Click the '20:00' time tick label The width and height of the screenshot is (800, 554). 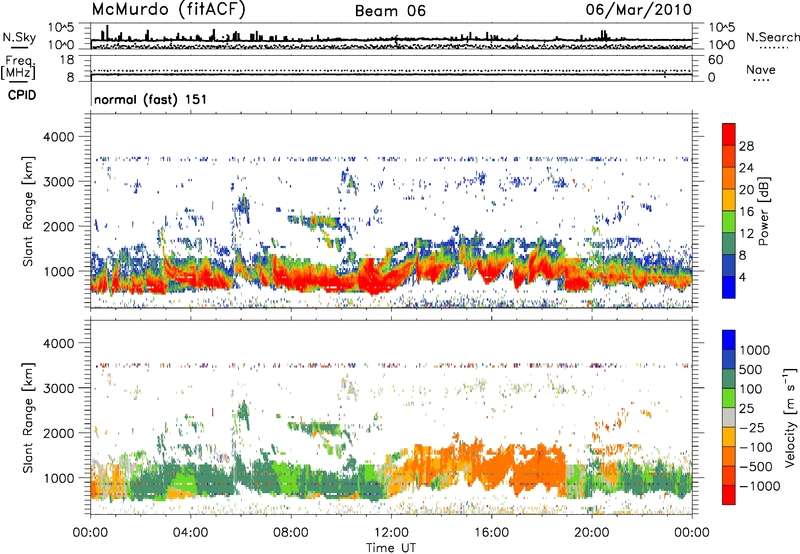pyautogui.click(x=591, y=533)
